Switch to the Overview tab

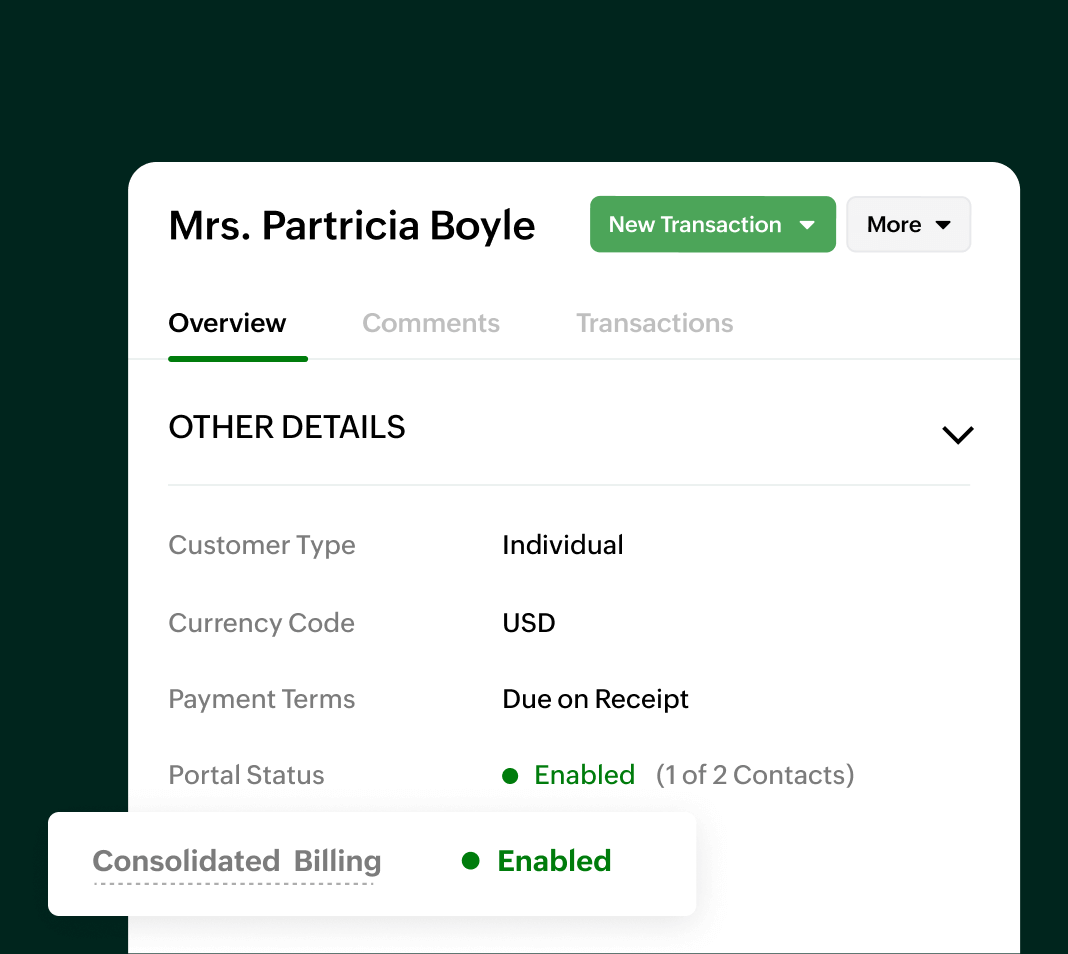[x=227, y=323]
